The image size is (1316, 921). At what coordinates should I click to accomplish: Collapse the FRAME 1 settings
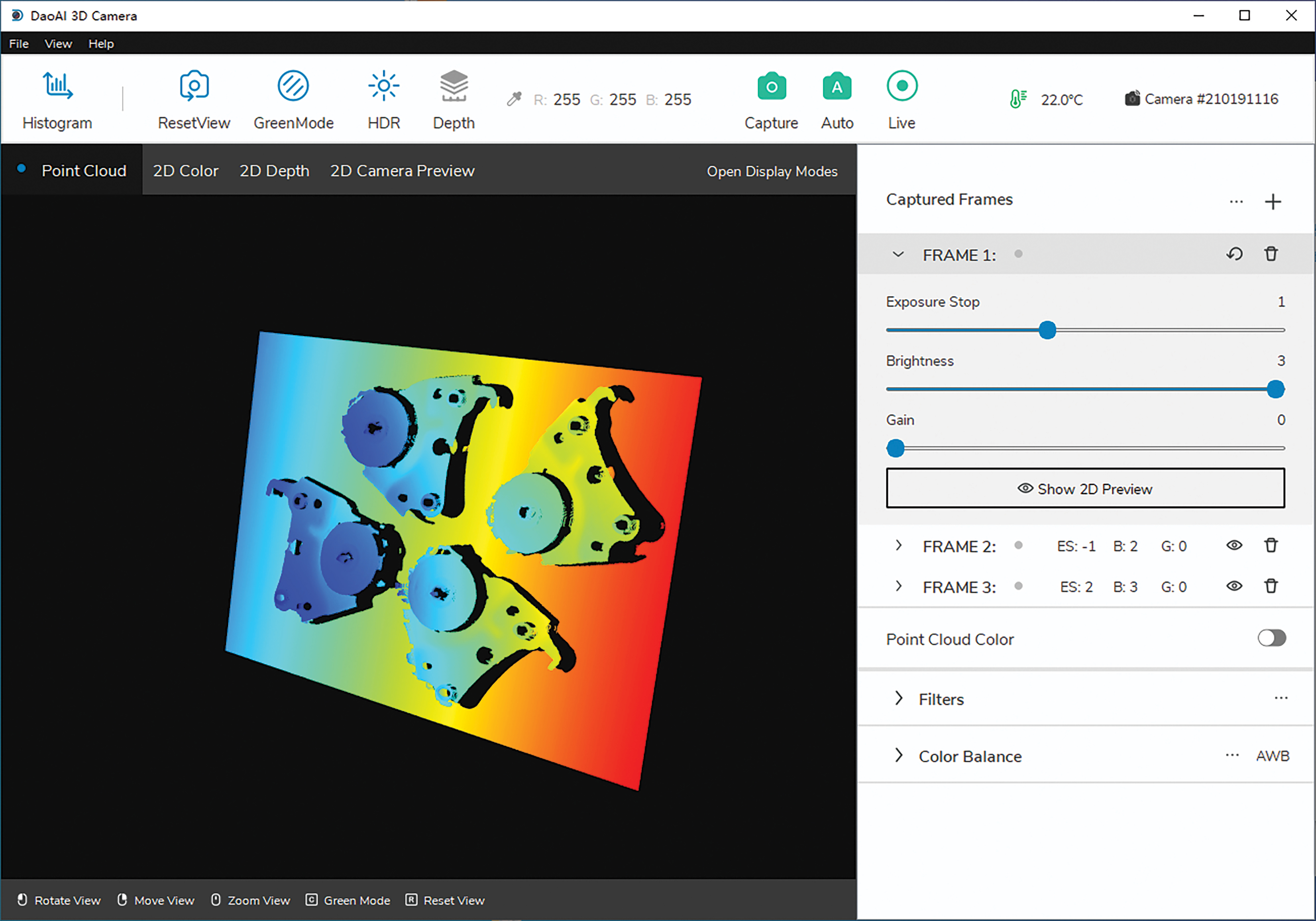[x=898, y=254]
